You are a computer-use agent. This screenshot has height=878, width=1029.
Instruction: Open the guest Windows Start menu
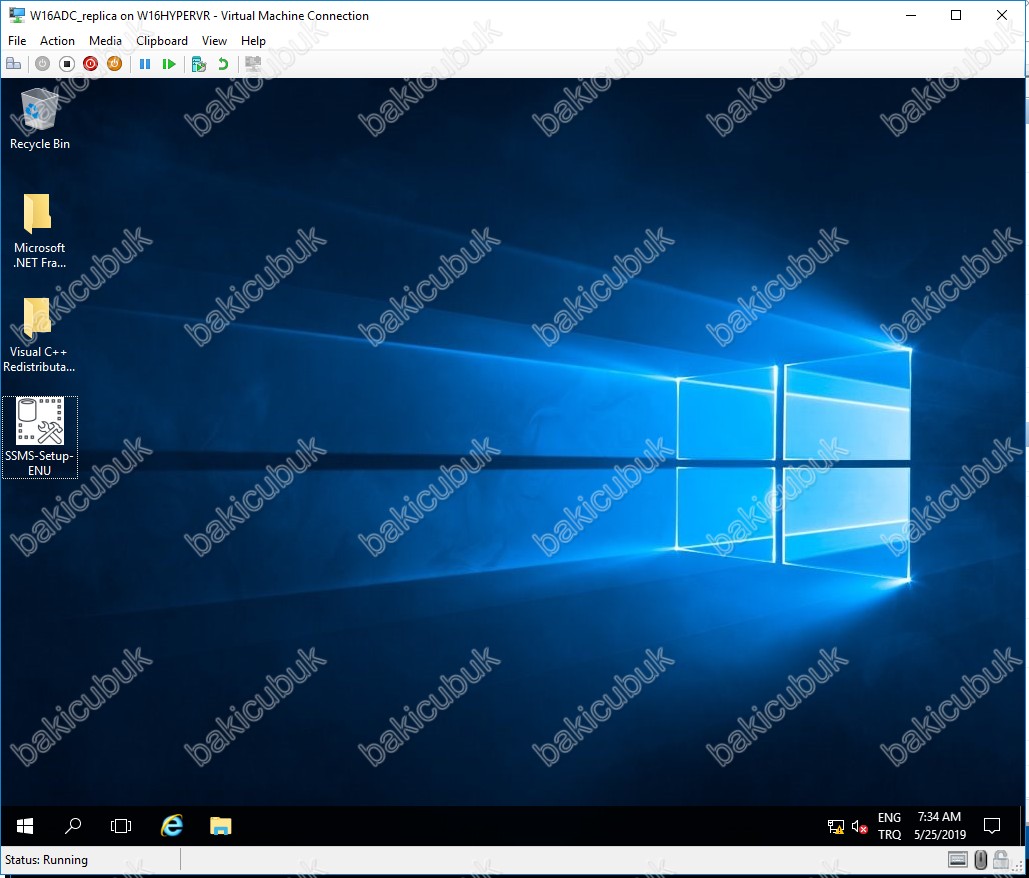pyautogui.click(x=25, y=826)
